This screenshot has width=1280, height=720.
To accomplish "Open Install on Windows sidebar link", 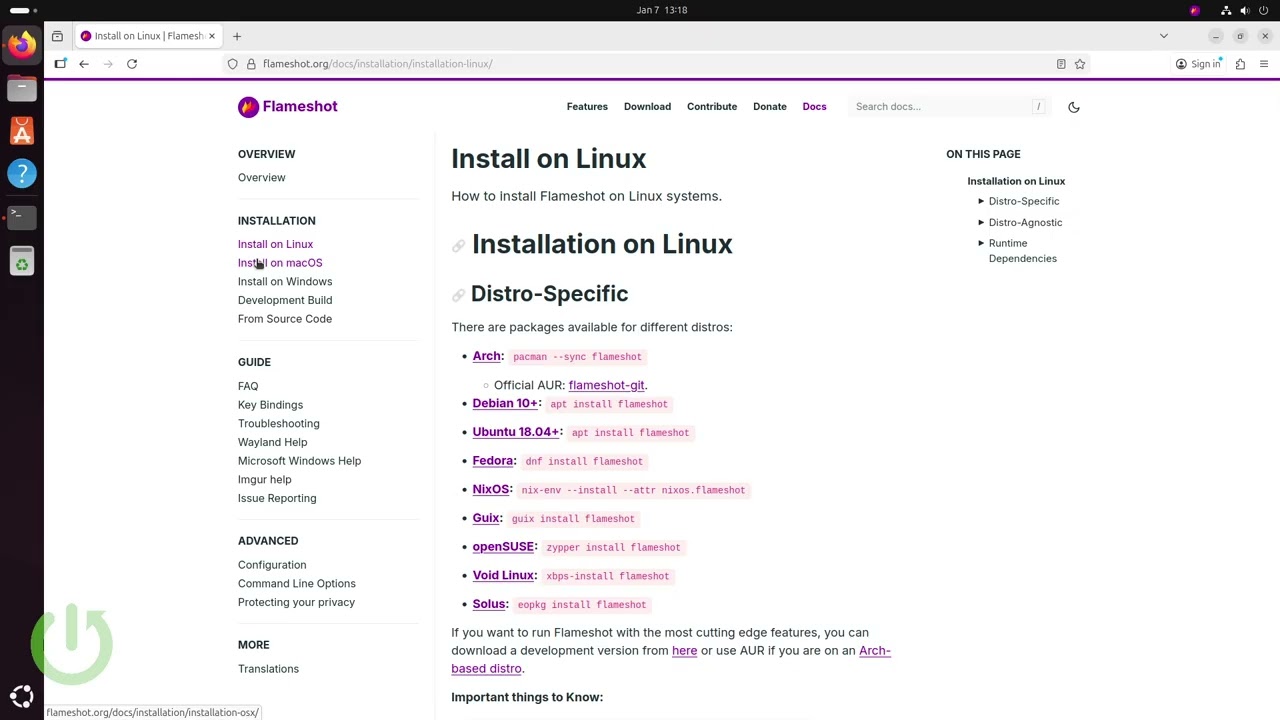I will click(x=285, y=281).
